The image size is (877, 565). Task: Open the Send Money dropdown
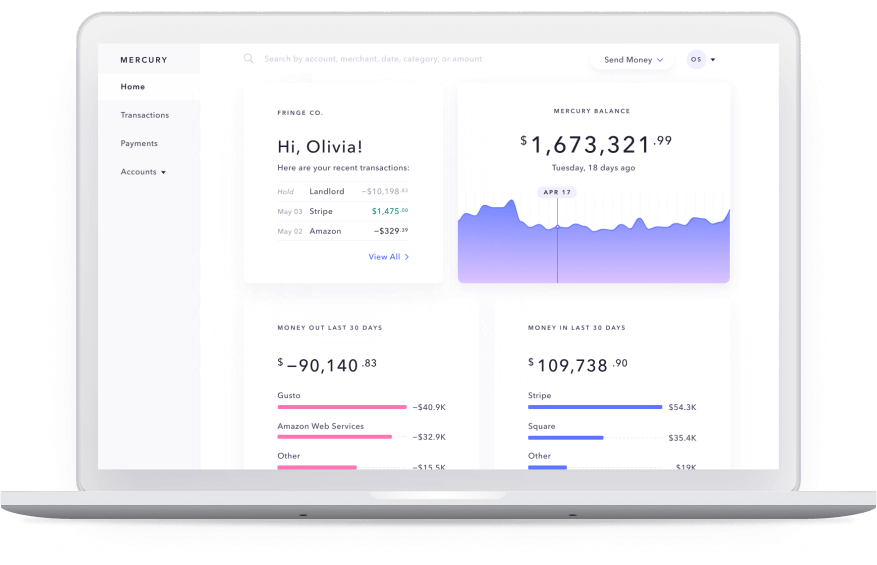pos(634,60)
